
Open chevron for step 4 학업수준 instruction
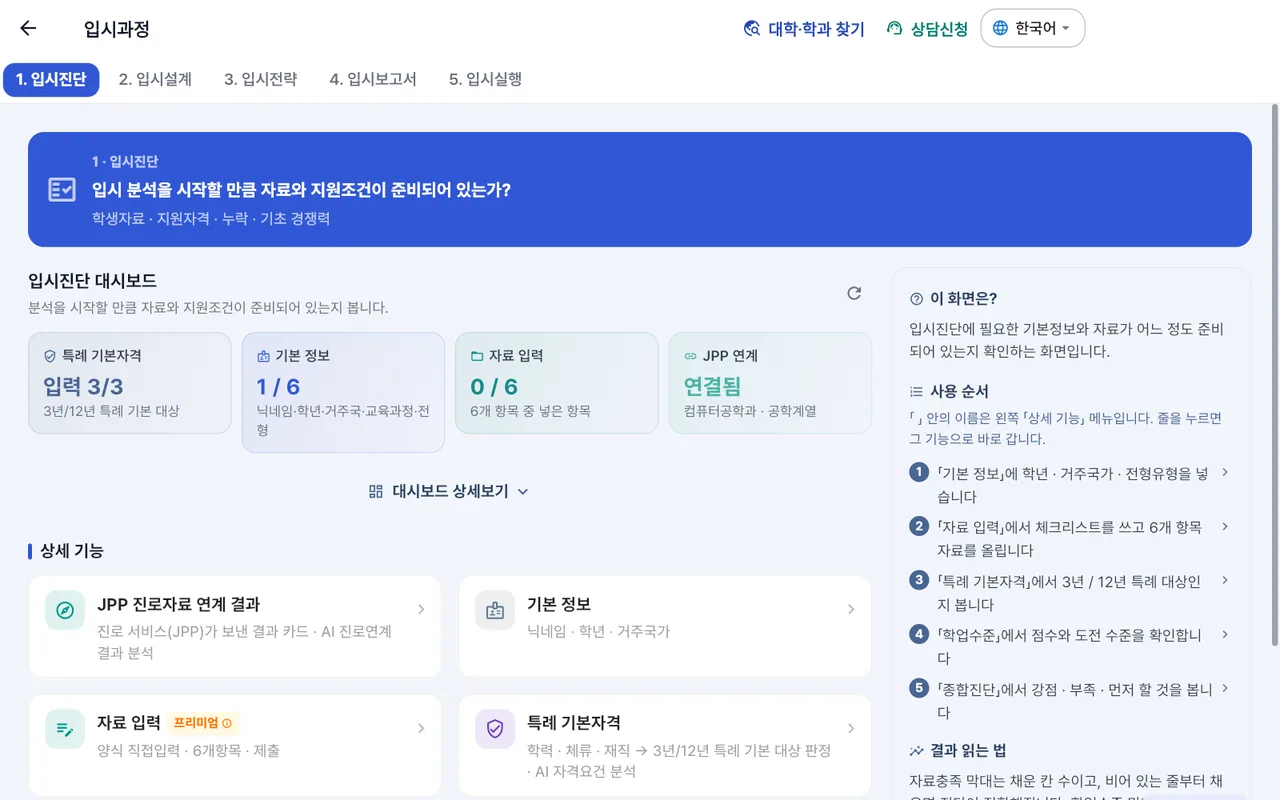click(x=1225, y=634)
